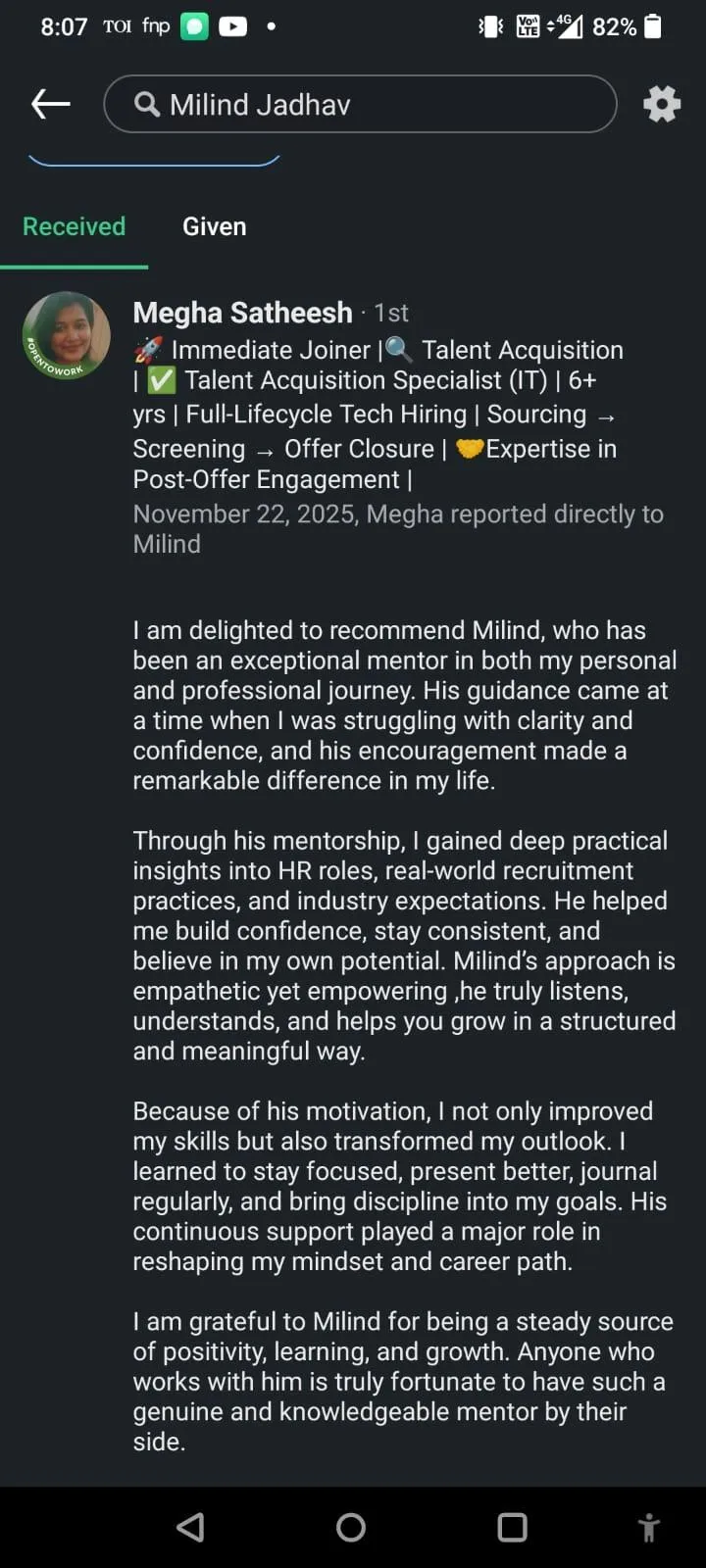This screenshot has width=706, height=1568.
Task: Open the Android recent apps square
Action: click(512, 1527)
